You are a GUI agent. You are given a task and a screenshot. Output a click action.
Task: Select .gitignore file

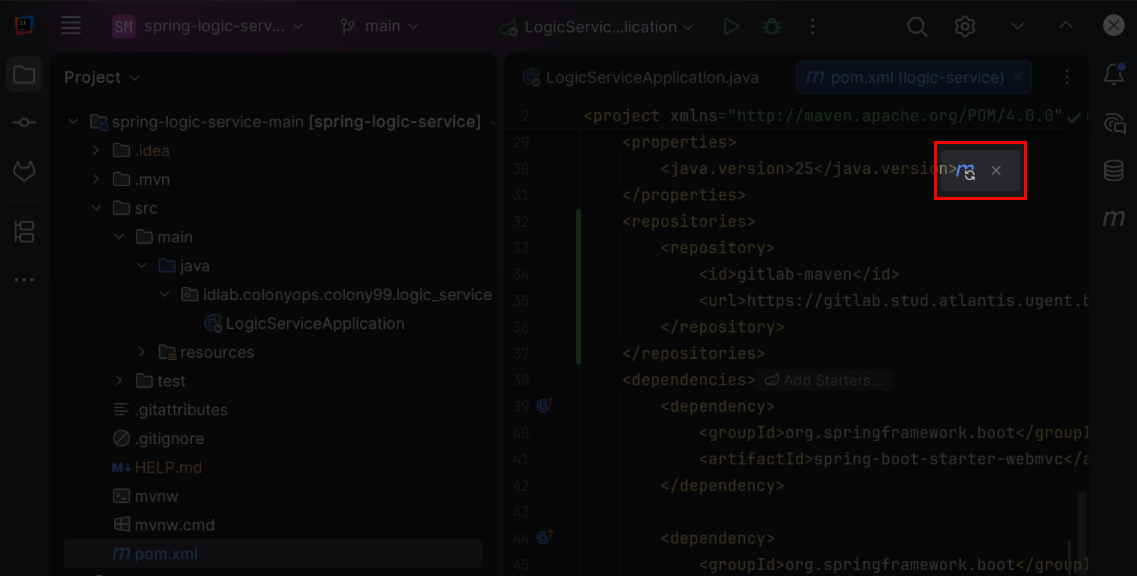159,439
